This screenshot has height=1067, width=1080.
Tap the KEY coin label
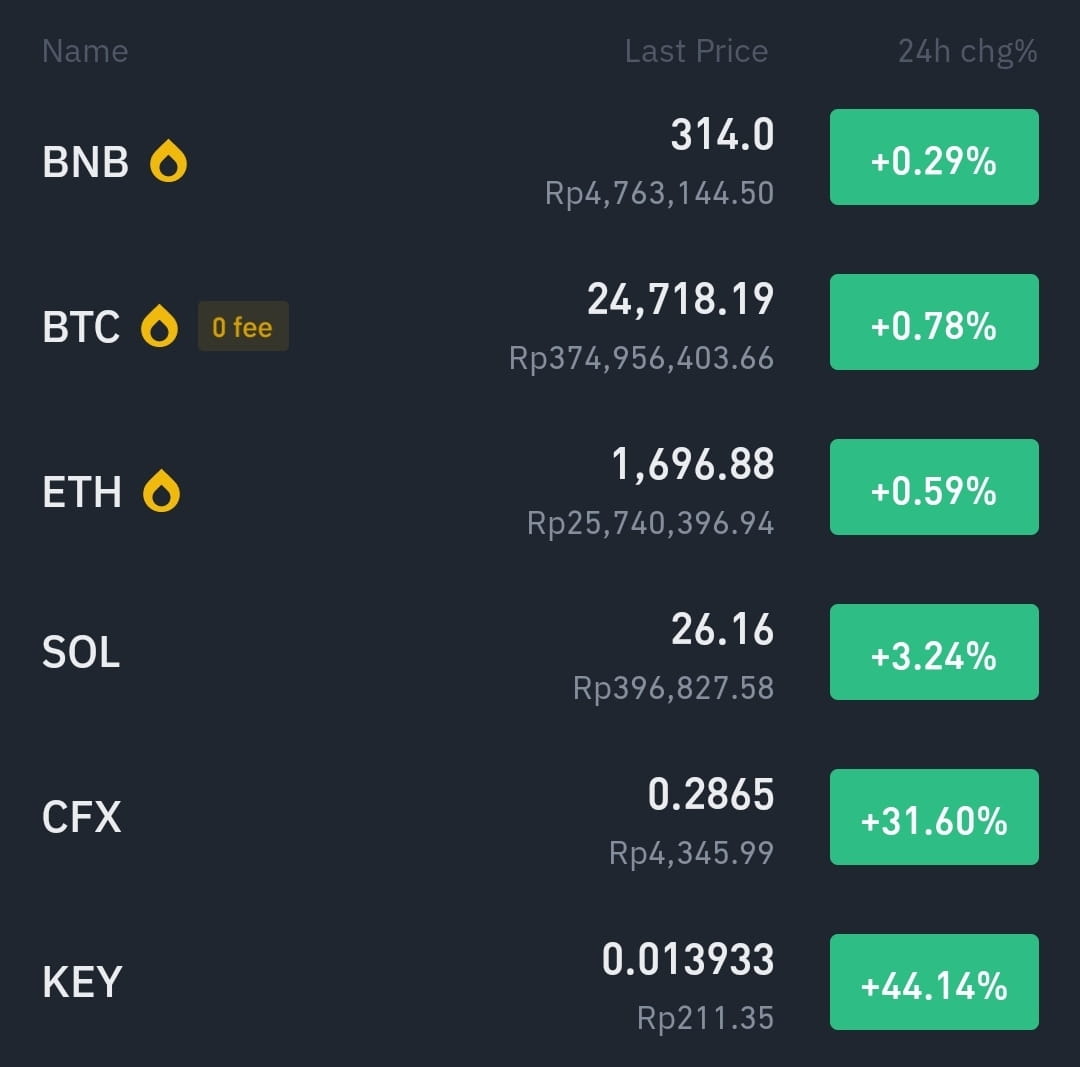80,981
